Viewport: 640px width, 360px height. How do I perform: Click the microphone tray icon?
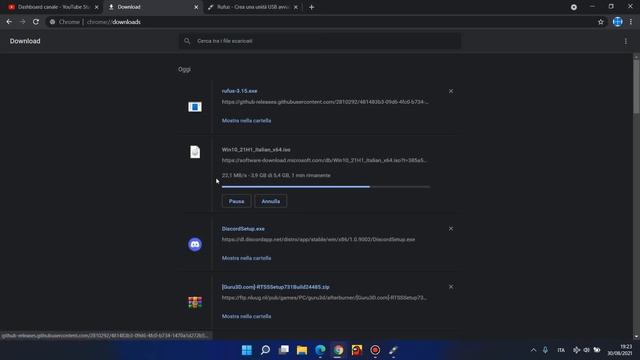coord(545,350)
